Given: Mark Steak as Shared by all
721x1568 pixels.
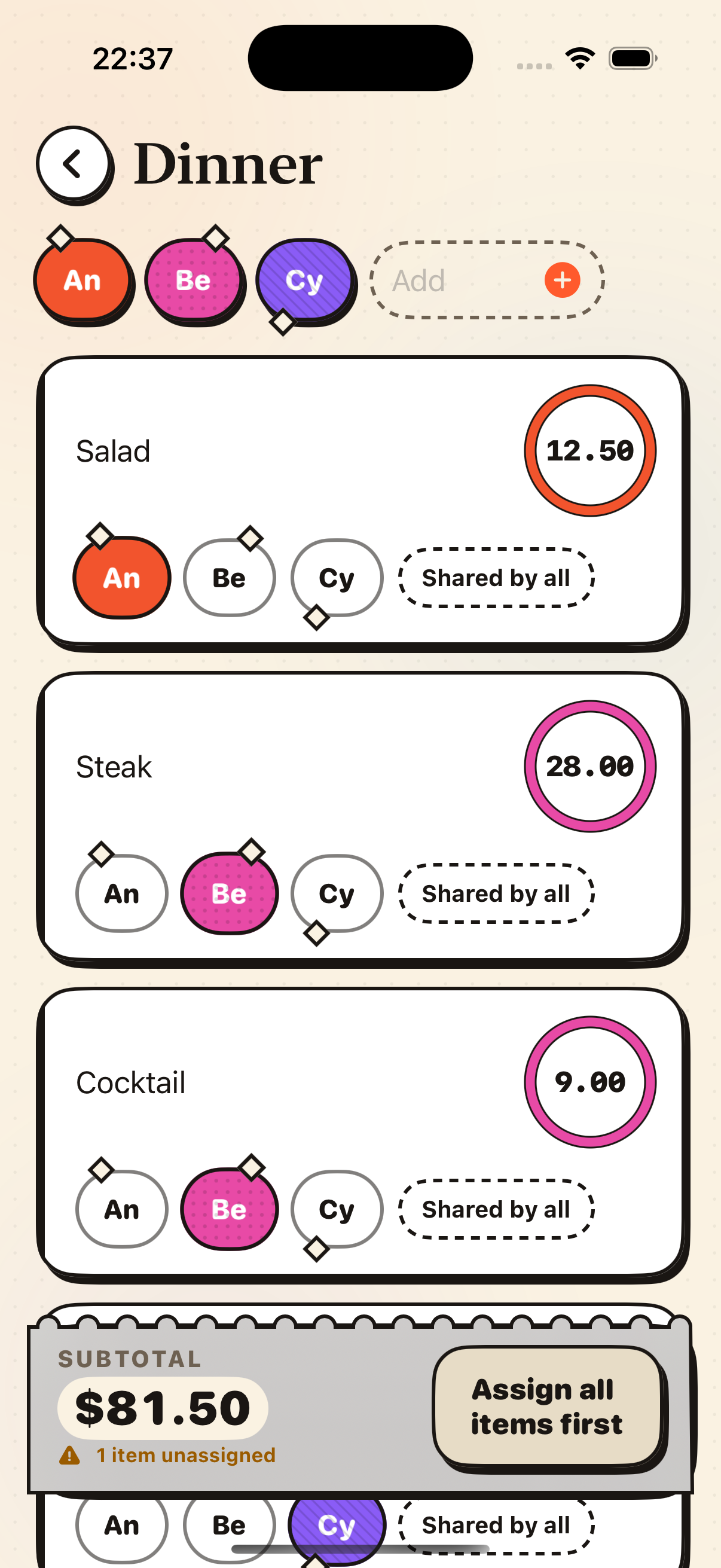Looking at the screenshot, I should coord(496,893).
